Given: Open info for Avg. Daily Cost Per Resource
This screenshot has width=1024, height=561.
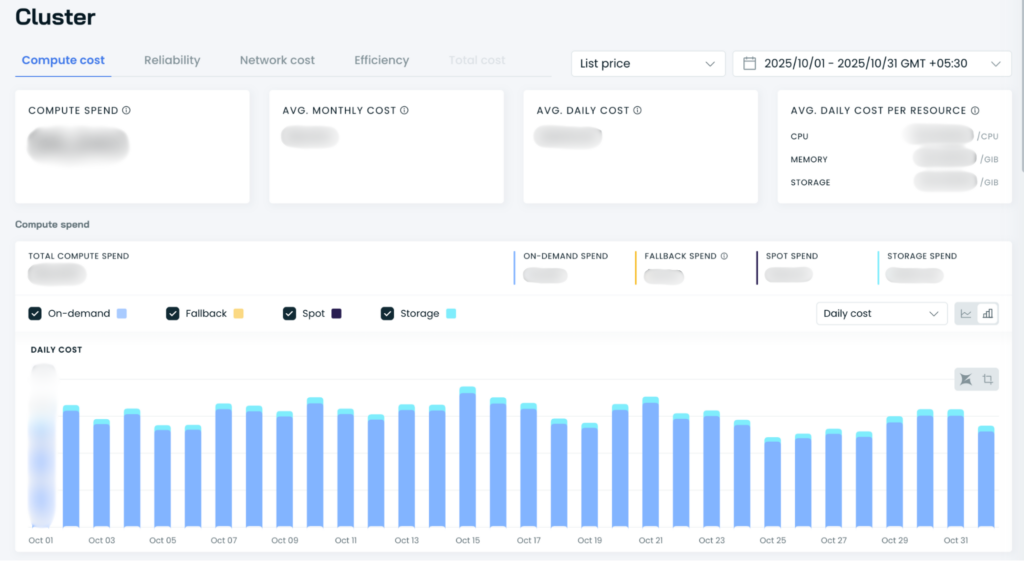Looking at the screenshot, I should (x=975, y=110).
